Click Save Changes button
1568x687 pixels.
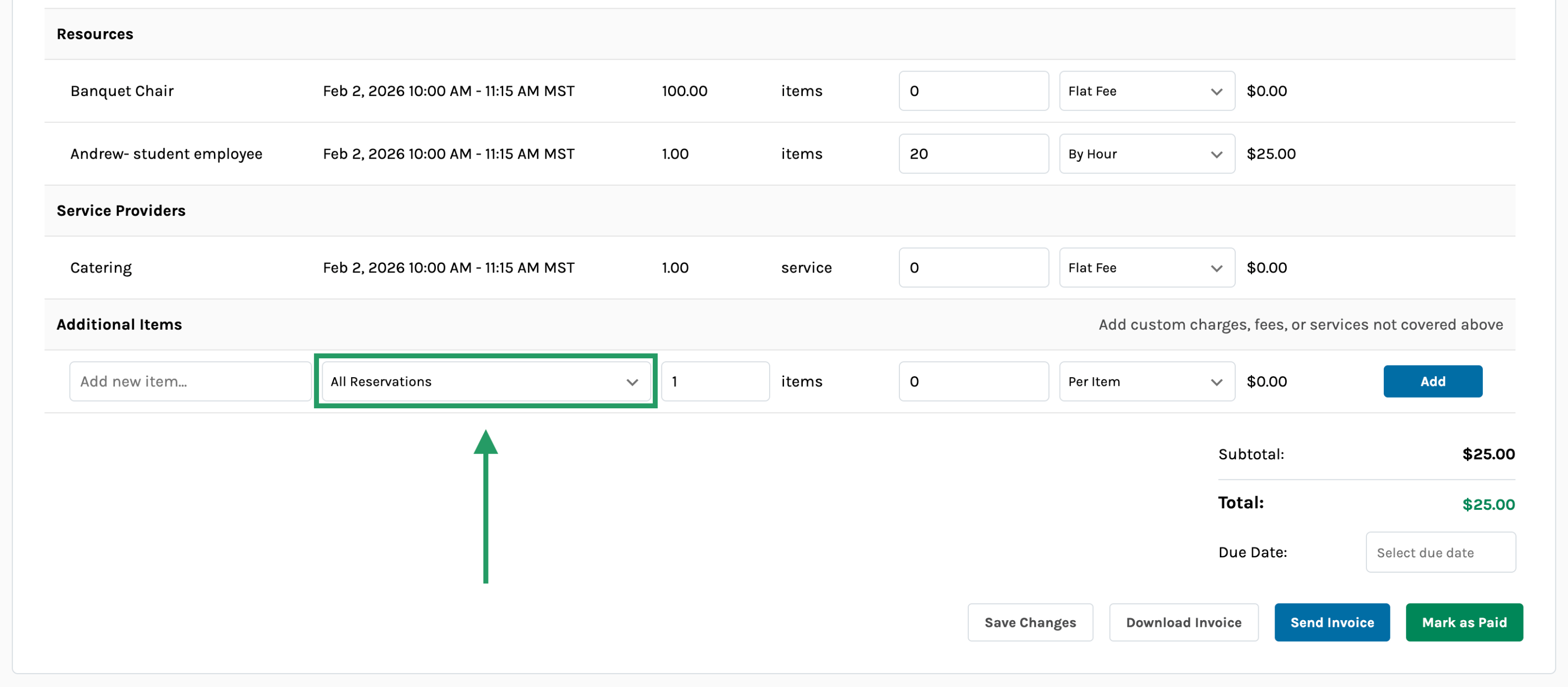click(1030, 623)
